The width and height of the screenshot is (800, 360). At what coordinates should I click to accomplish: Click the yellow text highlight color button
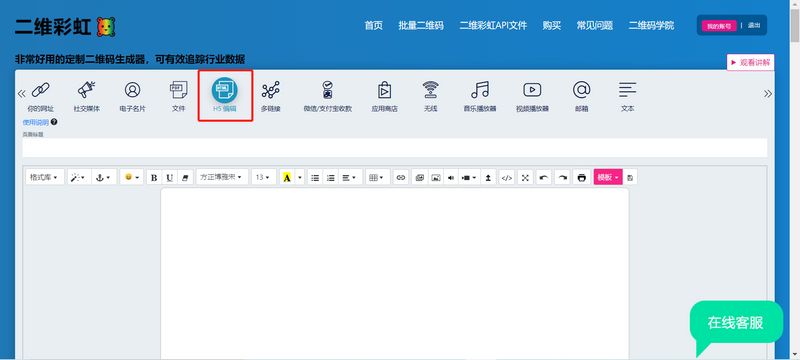tap(287, 177)
